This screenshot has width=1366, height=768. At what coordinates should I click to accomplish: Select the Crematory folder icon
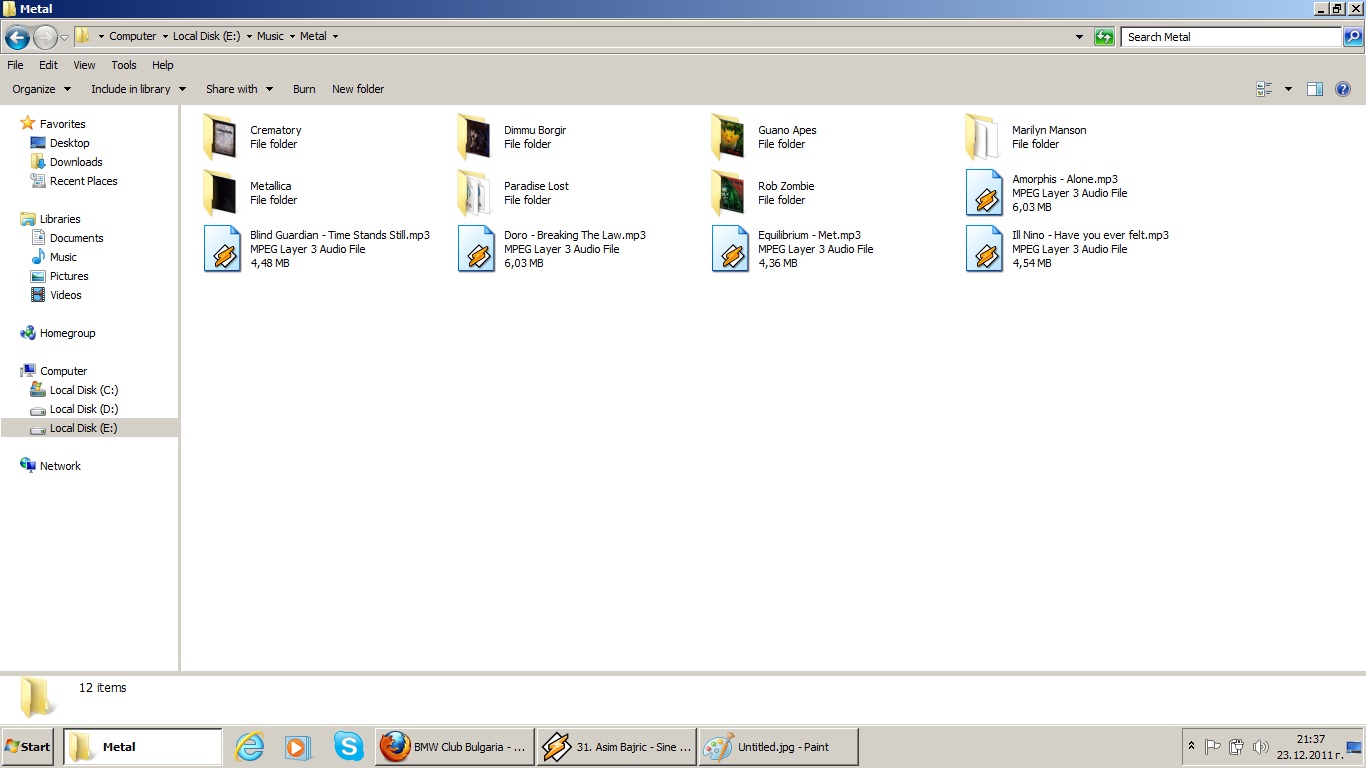(x=221, y=137)
